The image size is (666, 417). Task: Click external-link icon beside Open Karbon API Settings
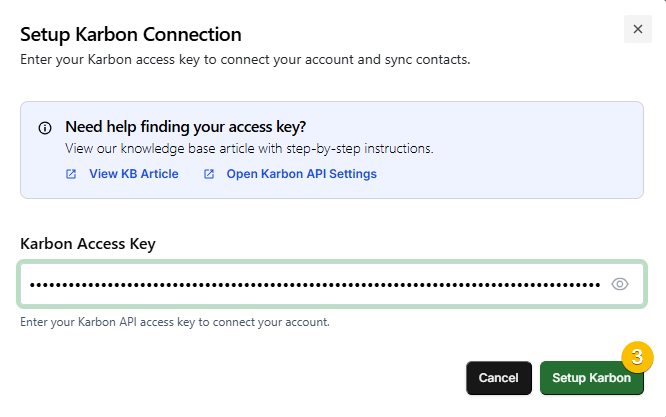(209, 174)
